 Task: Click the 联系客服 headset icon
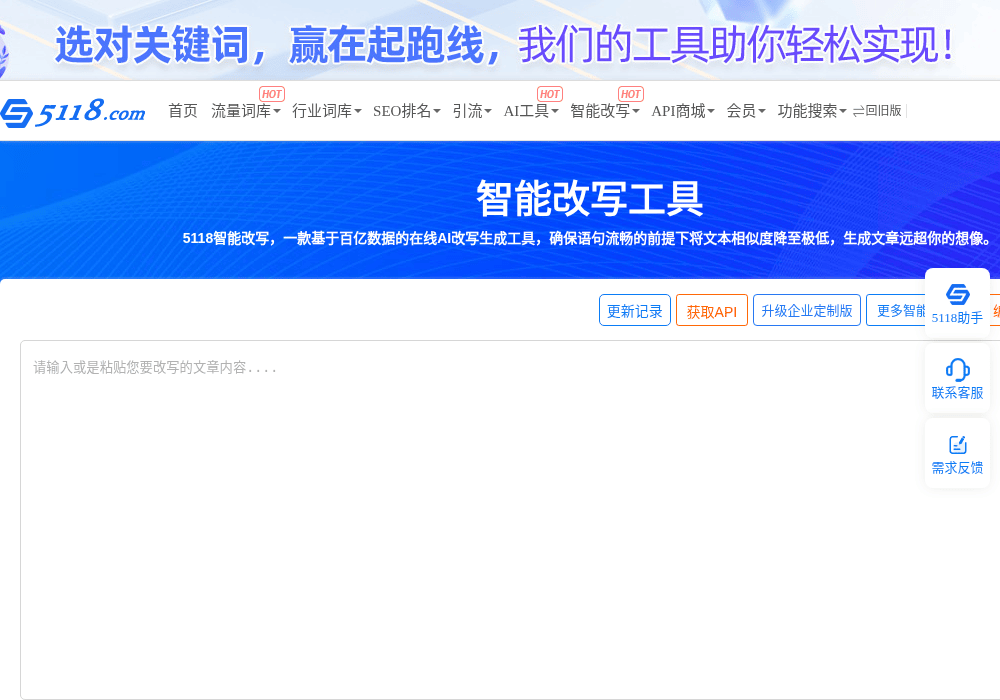pos(957,370)
